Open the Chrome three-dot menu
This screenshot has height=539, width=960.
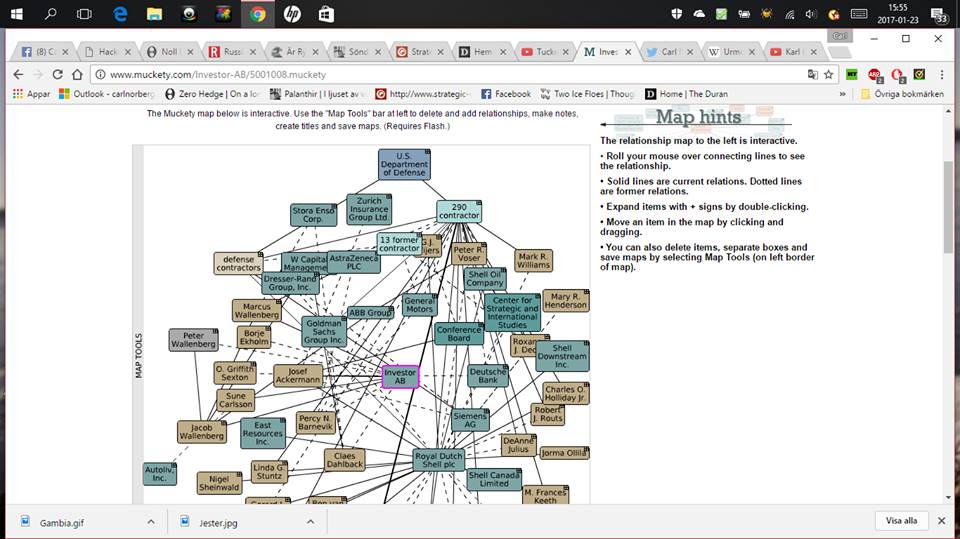click(941, 75)
